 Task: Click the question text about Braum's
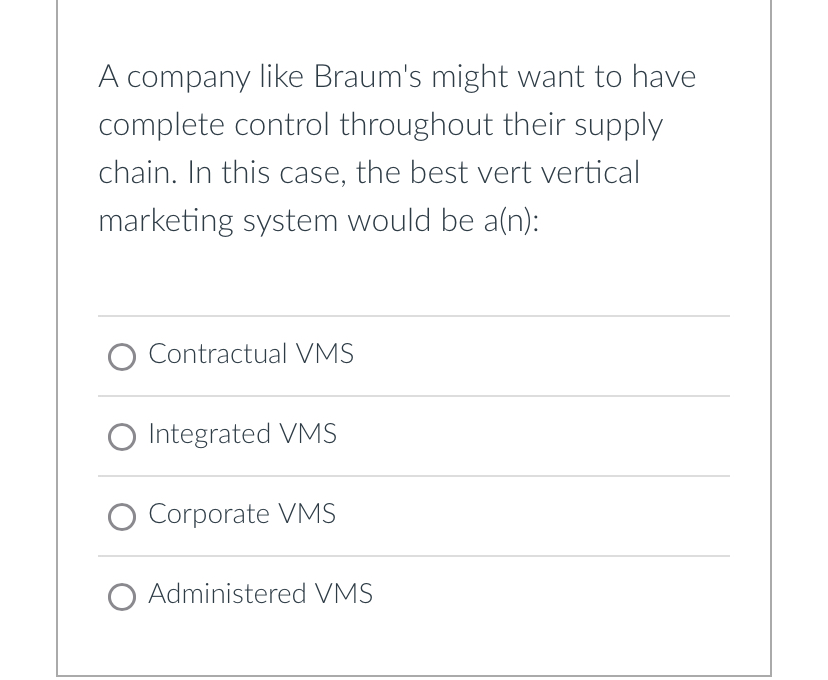click(x=397, y=148)
